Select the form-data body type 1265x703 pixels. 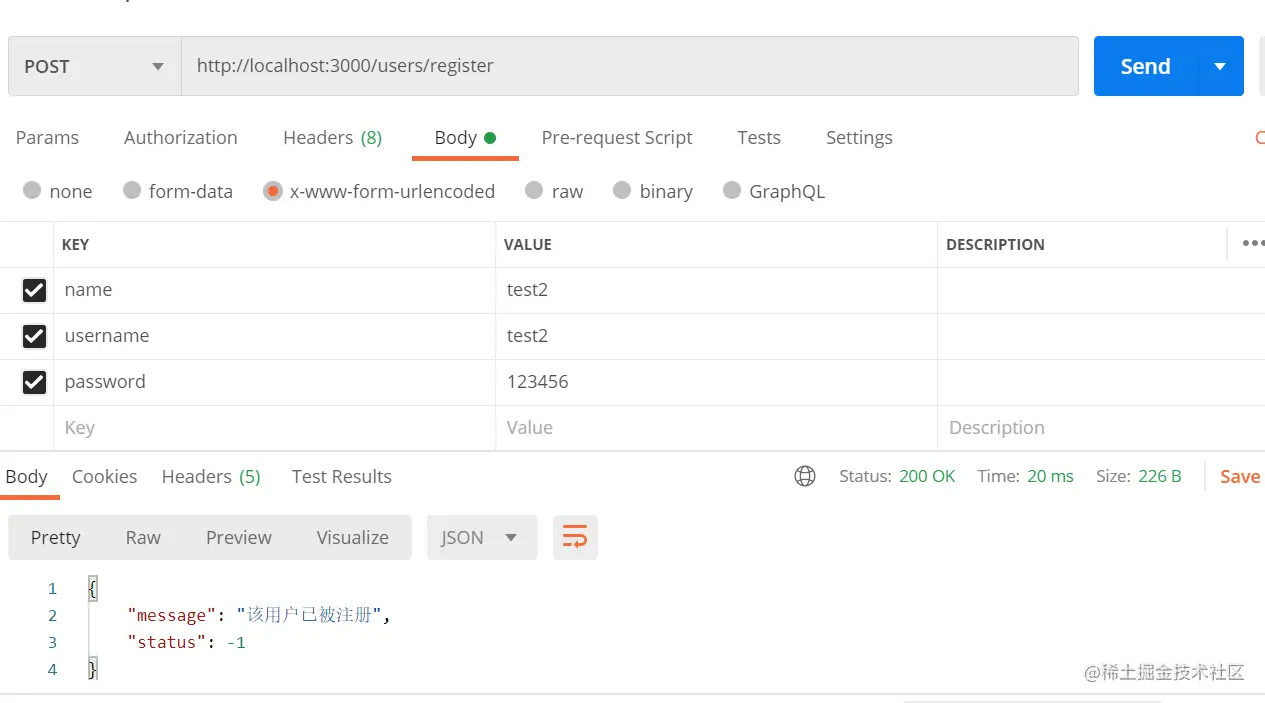pyautogui.click(x=178, y=191)
